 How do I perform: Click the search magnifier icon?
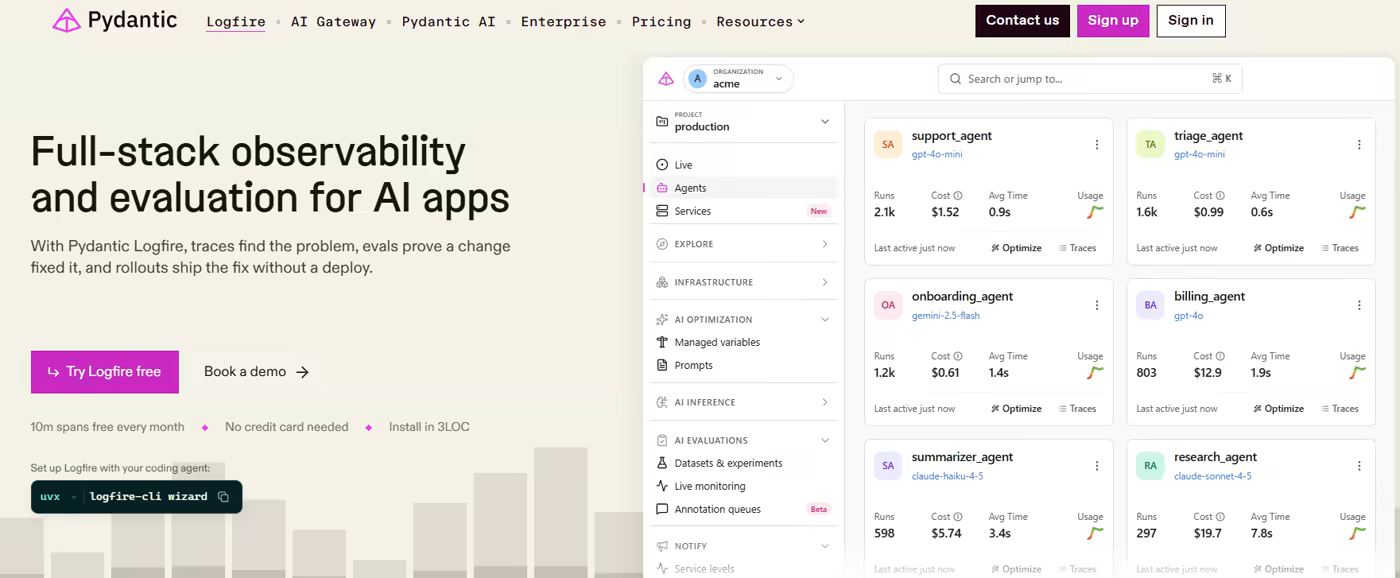coord(956,79)
